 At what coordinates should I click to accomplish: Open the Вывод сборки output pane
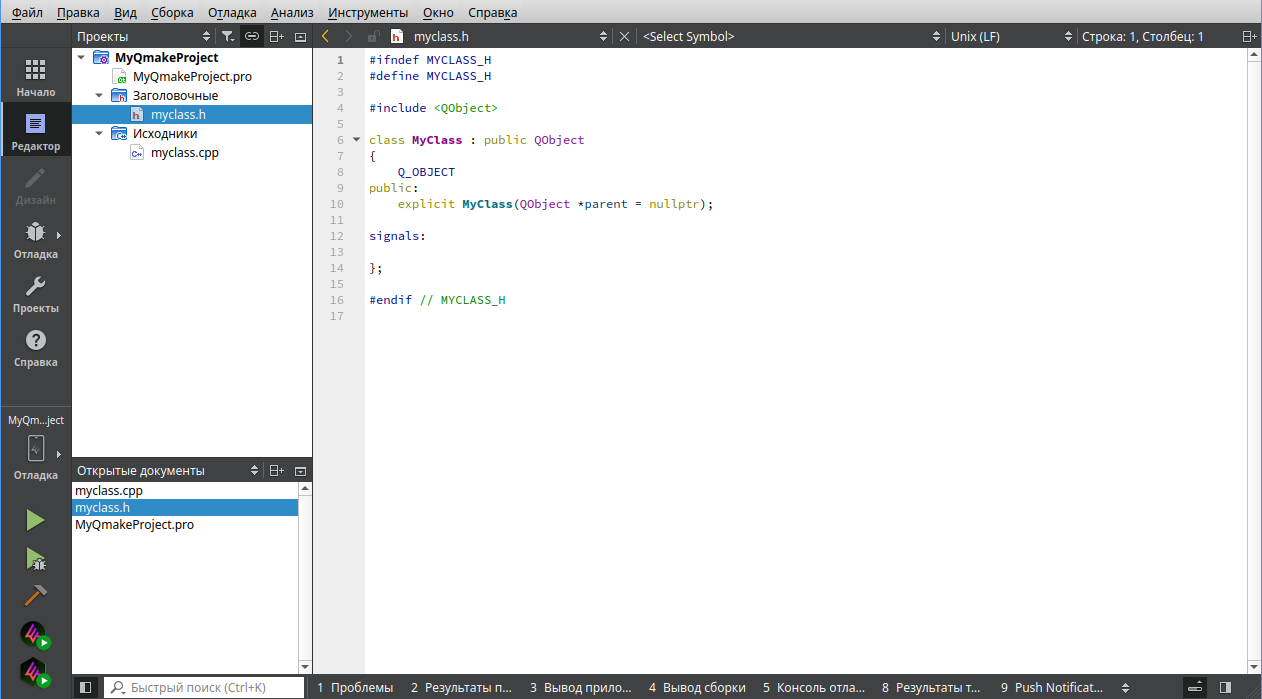[697, 688]
